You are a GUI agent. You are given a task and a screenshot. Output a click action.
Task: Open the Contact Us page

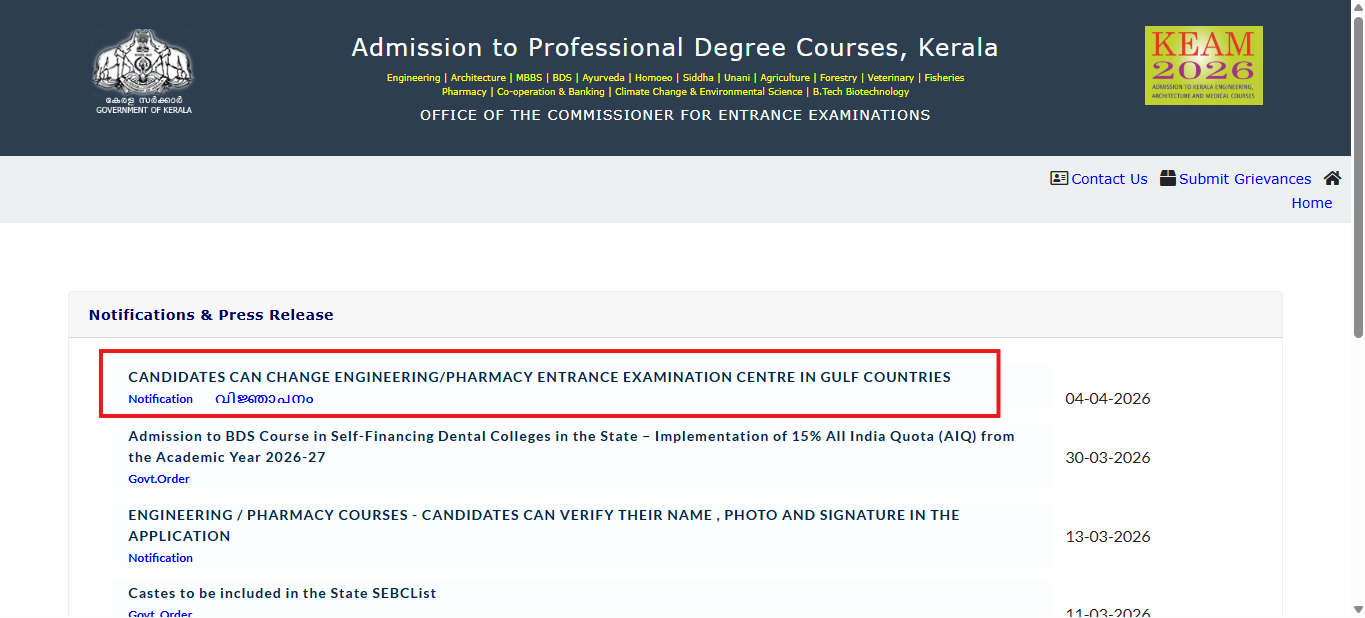click(x=1109, y=179)
